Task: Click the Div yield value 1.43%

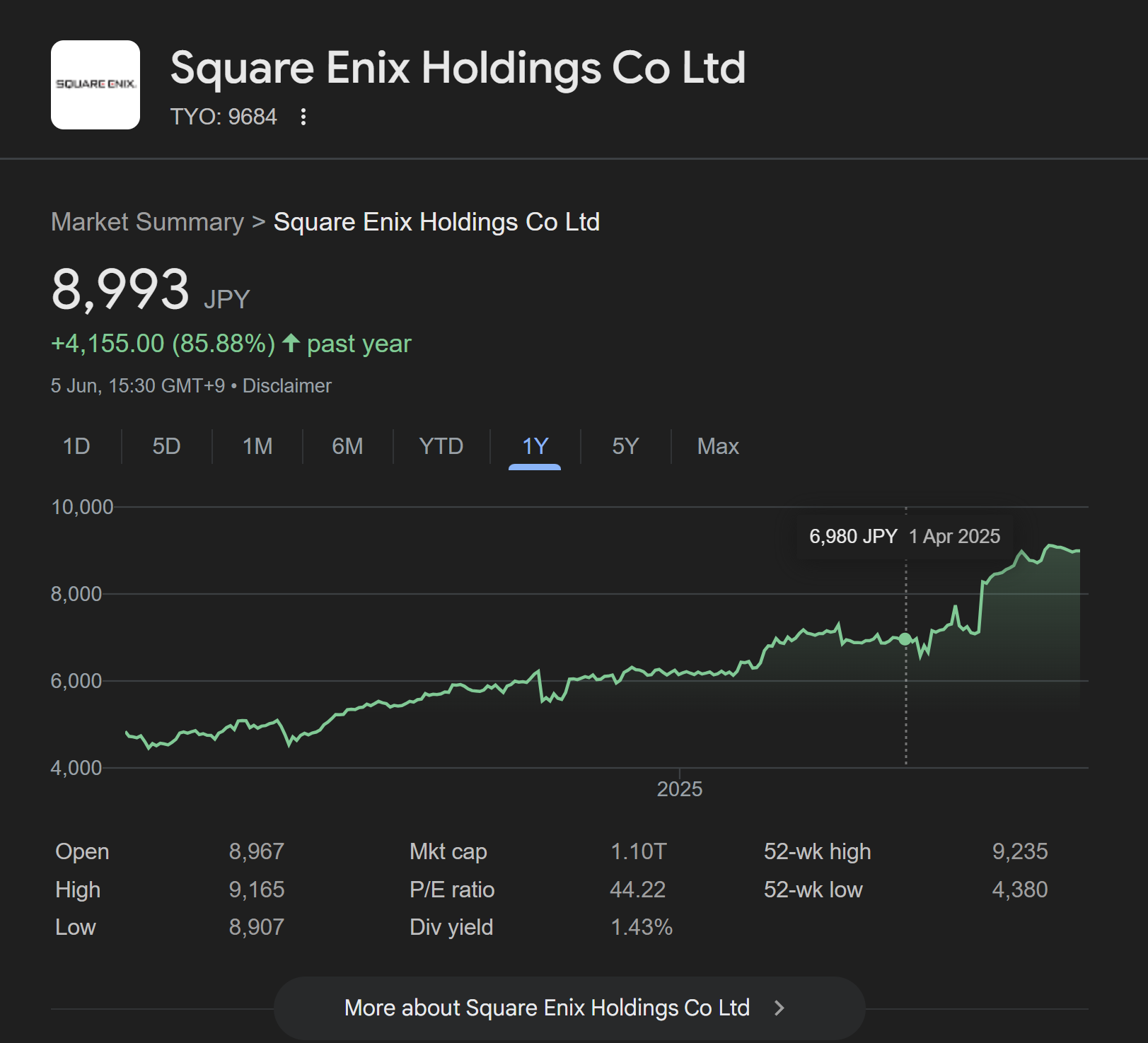Action: 641,927
